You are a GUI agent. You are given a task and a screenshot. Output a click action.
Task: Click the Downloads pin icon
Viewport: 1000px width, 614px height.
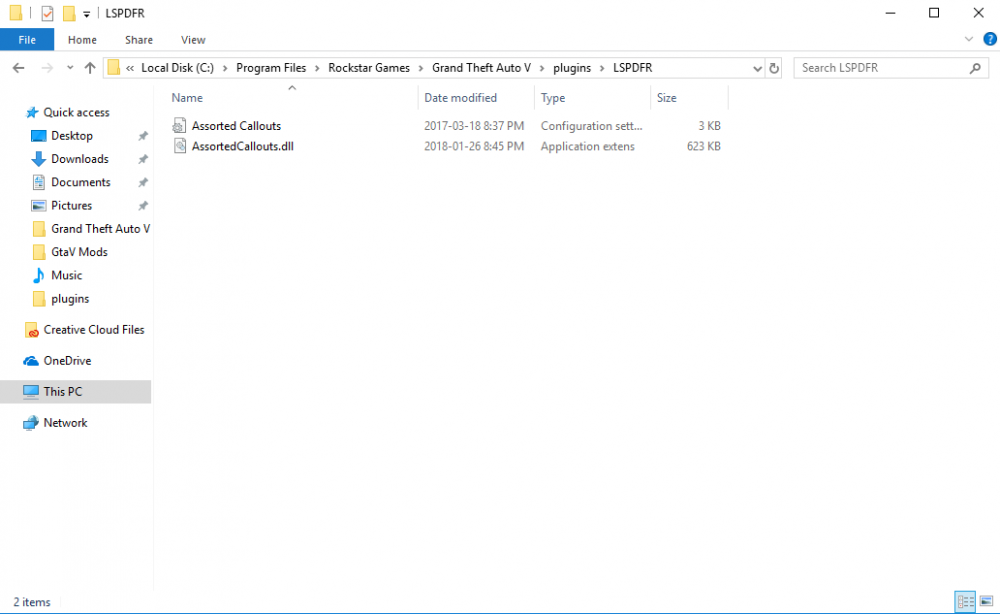click(x=143, y=159)
